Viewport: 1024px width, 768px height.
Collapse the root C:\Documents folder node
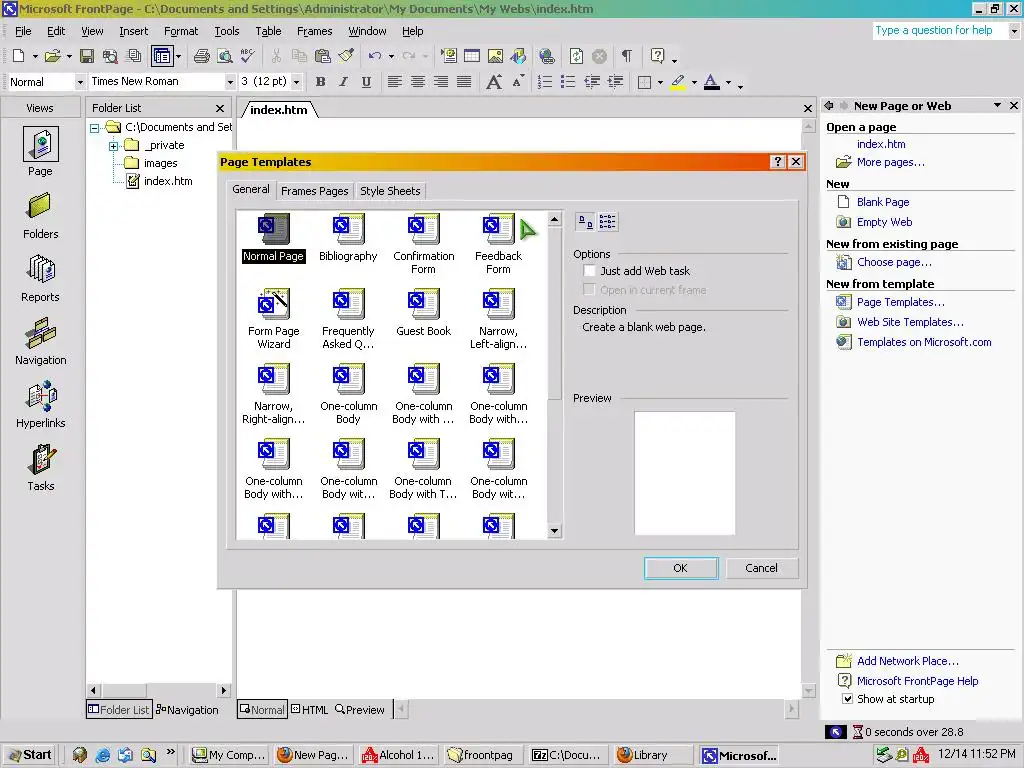point(95,128)
